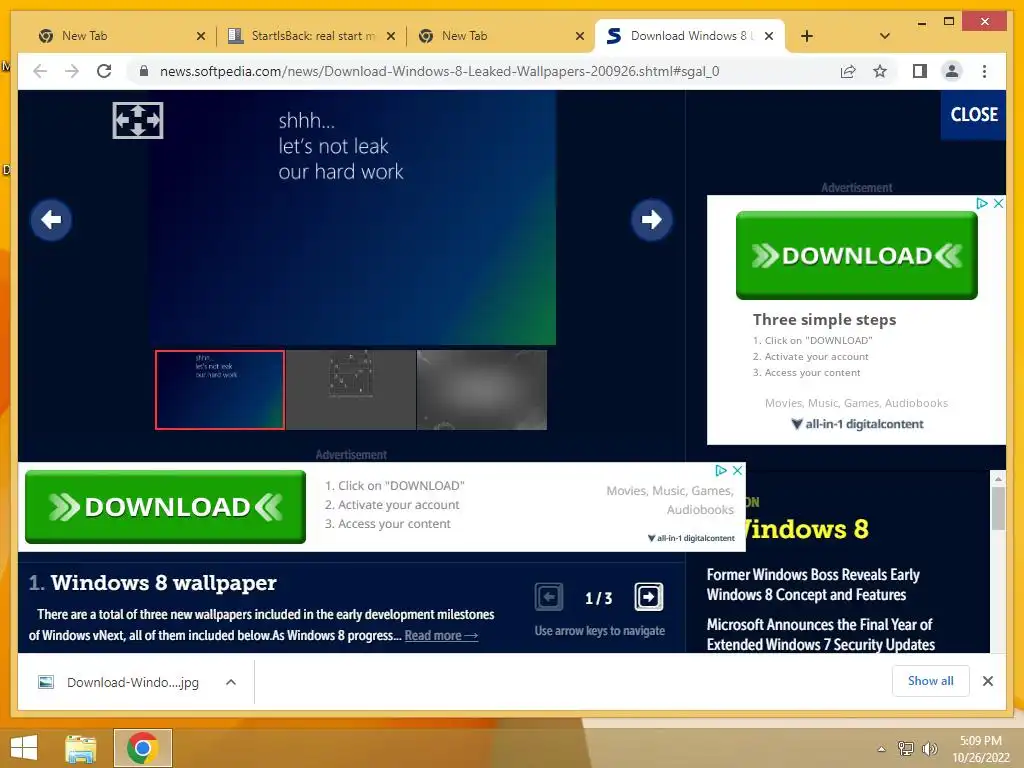Click the gallery fullscreen expand icon
Viewport: 1024px width, 768px height.
point(138,120)
